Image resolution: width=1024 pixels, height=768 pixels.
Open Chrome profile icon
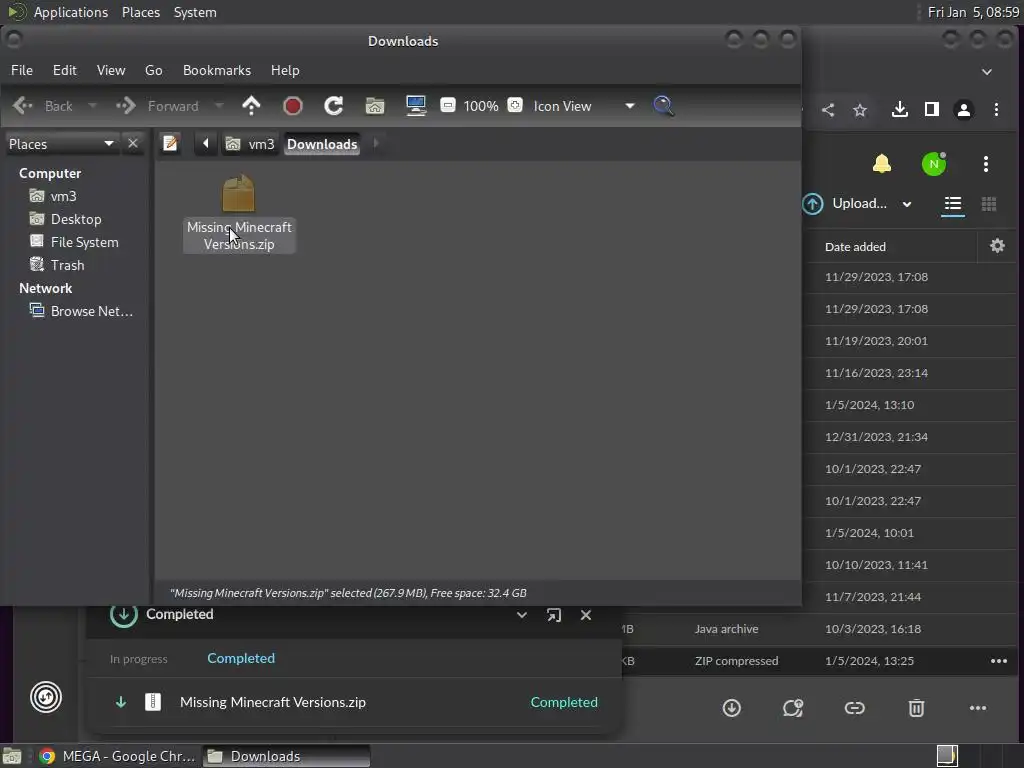pyautogui.click(x=963, y=109)
